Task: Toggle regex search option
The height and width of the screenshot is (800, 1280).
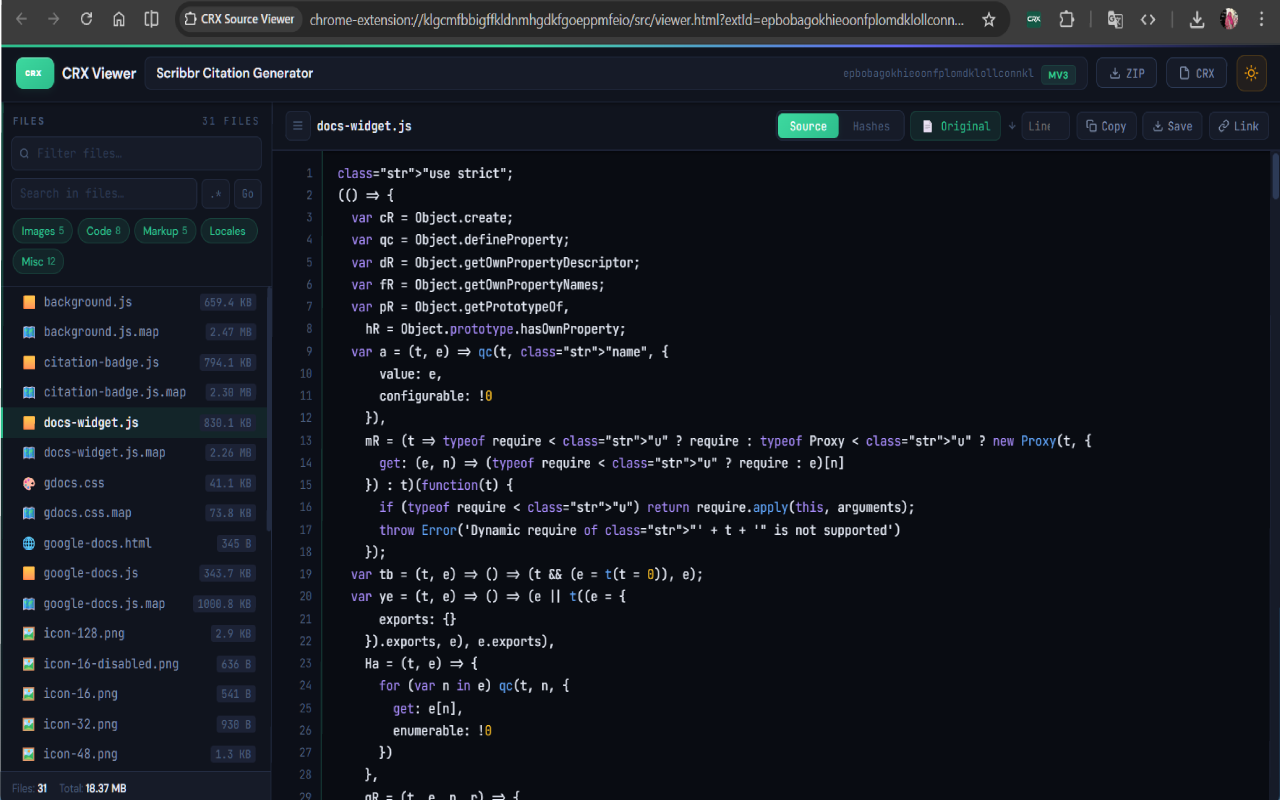Action: (216, 193)
